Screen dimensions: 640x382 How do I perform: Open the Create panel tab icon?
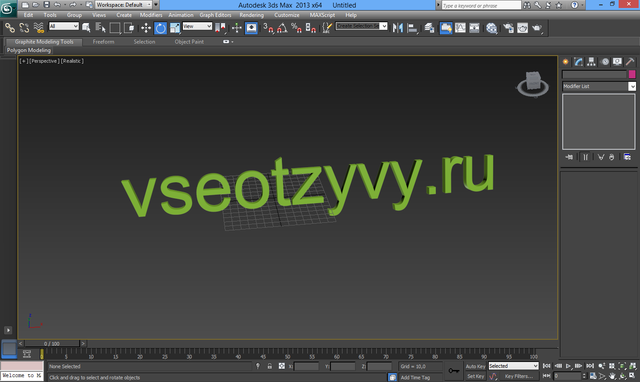(x=566, y=62)
